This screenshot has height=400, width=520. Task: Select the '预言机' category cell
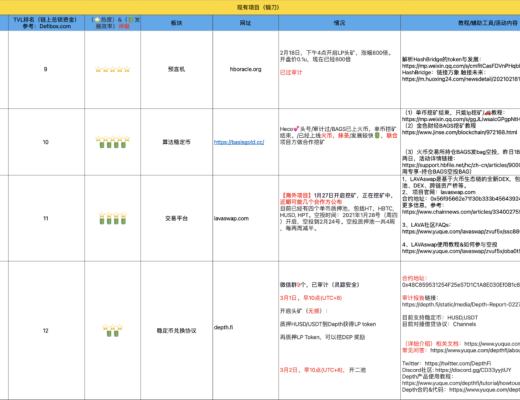176,69
